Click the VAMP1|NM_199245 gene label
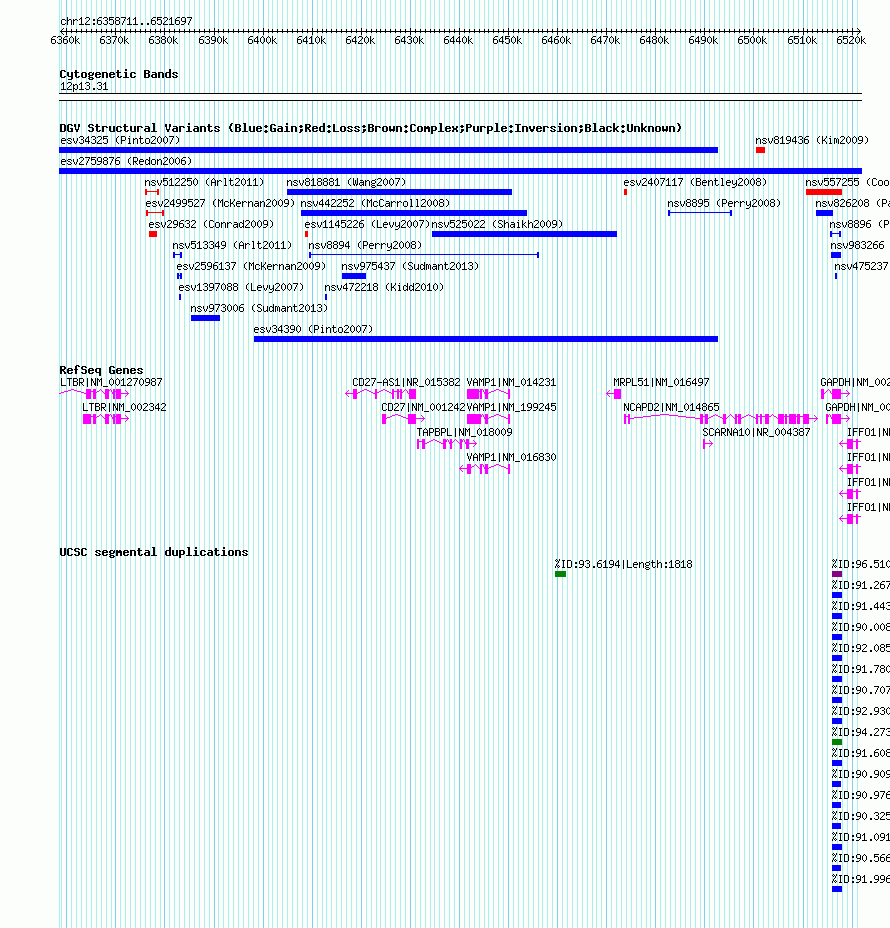Image resolution: width=890 pixels, height=928 pixels. pyautogui.click(x=511, y=407)
